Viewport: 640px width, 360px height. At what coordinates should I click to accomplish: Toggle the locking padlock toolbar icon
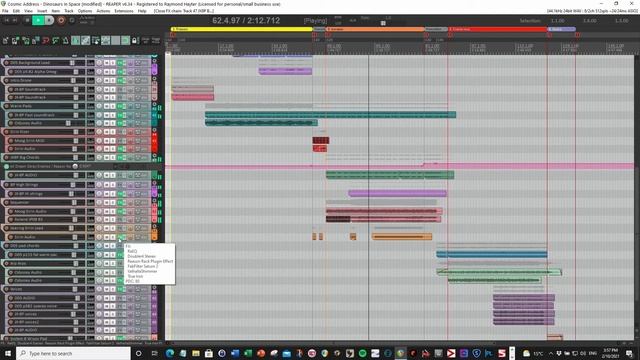click(x=135, y=40)
